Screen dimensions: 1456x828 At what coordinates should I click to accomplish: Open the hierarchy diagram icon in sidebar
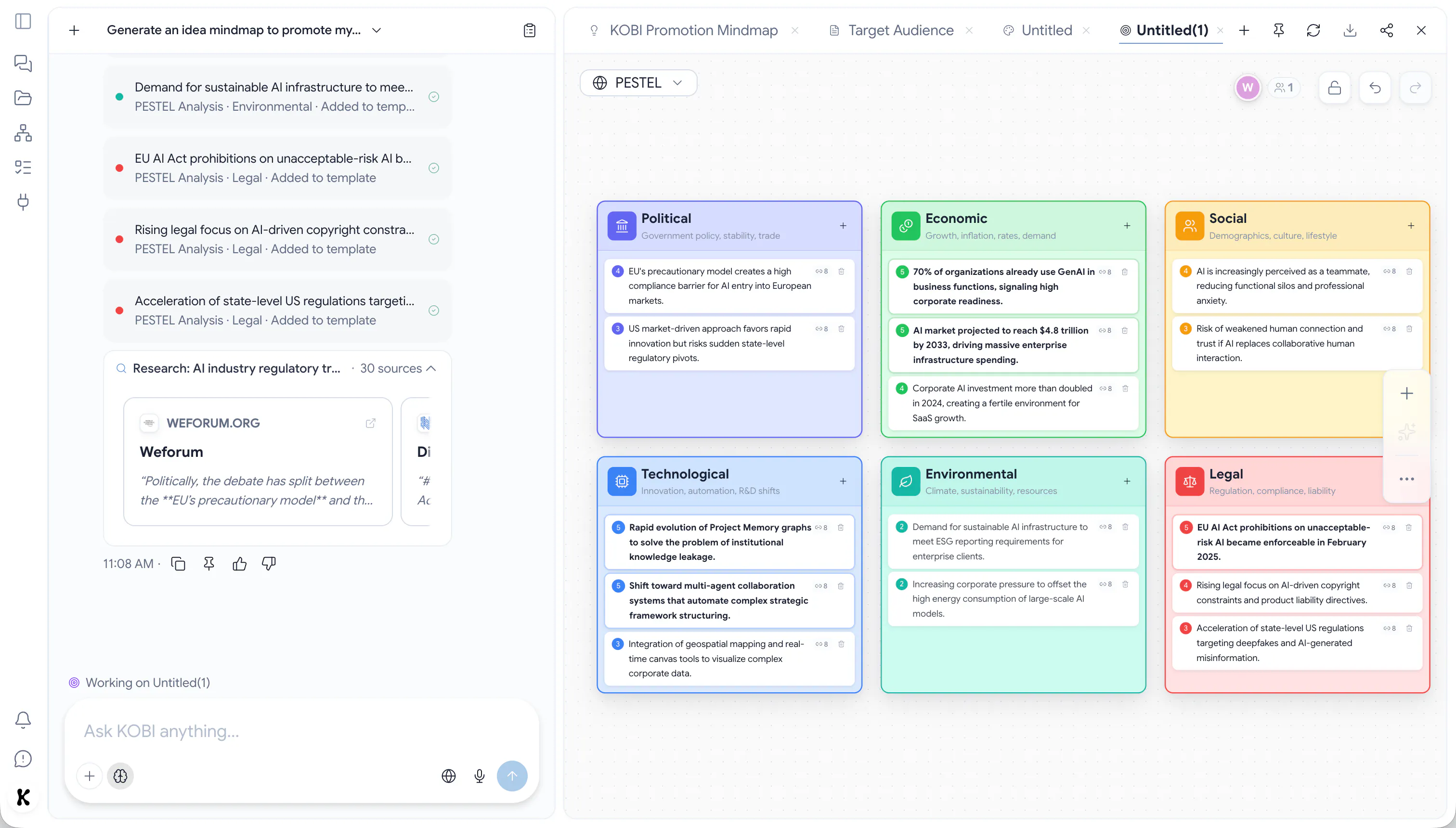23,132
